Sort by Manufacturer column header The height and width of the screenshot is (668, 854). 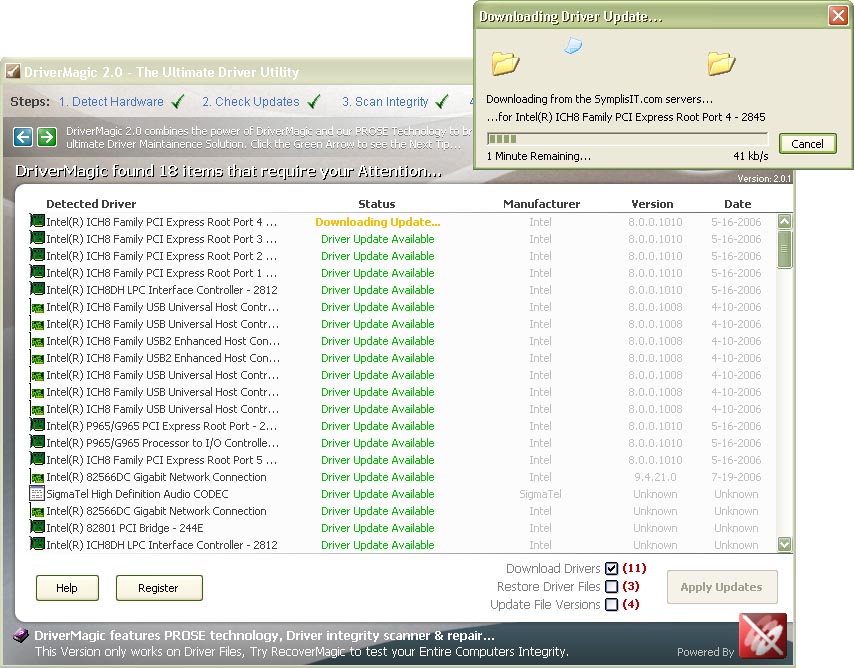coord(541,204)
